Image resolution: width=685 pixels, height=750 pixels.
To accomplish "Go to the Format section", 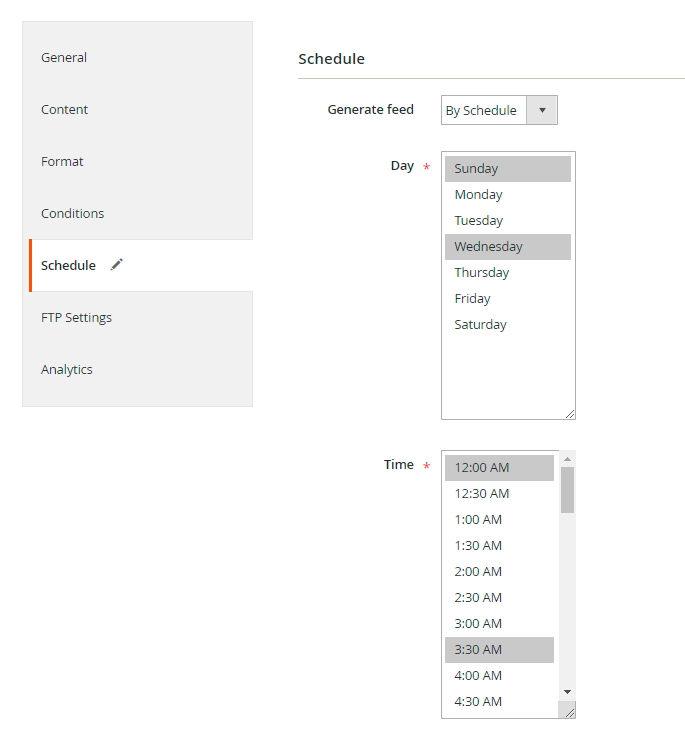I will pyautogui.click(x=62, y=161).
